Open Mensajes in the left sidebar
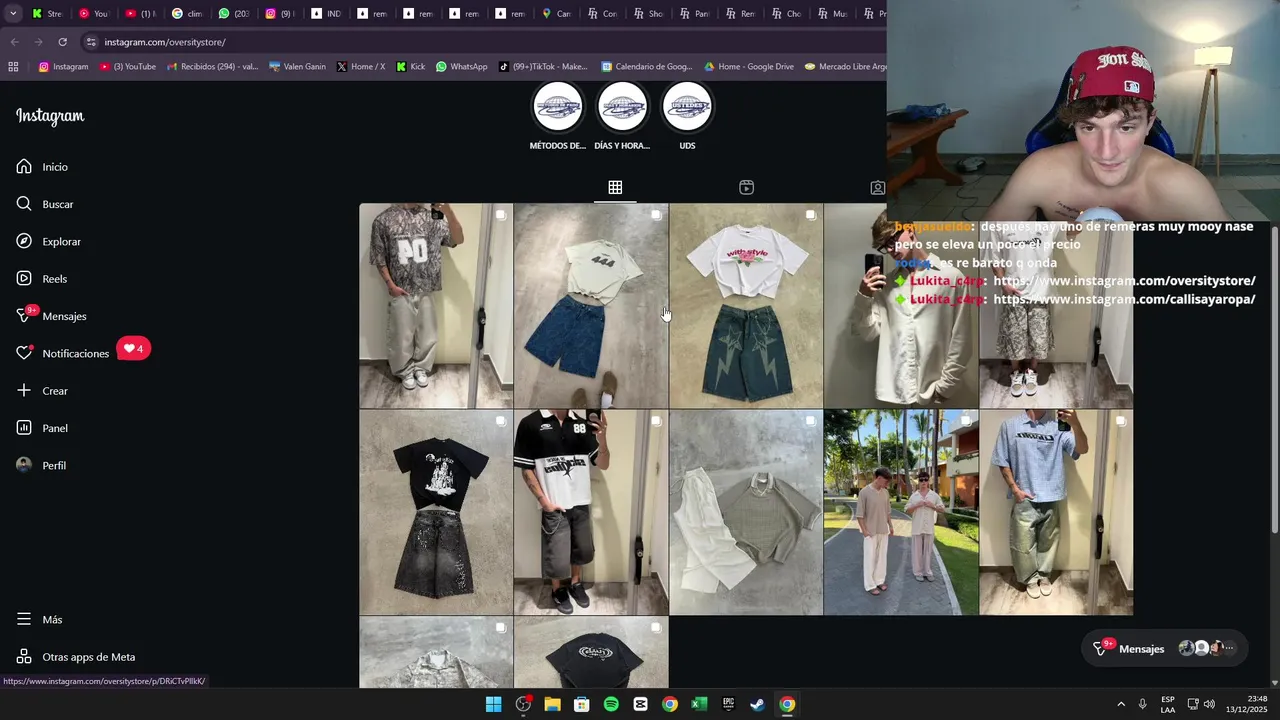The height and width of the screenshot is (720, 1280). [x=51, y=316]
